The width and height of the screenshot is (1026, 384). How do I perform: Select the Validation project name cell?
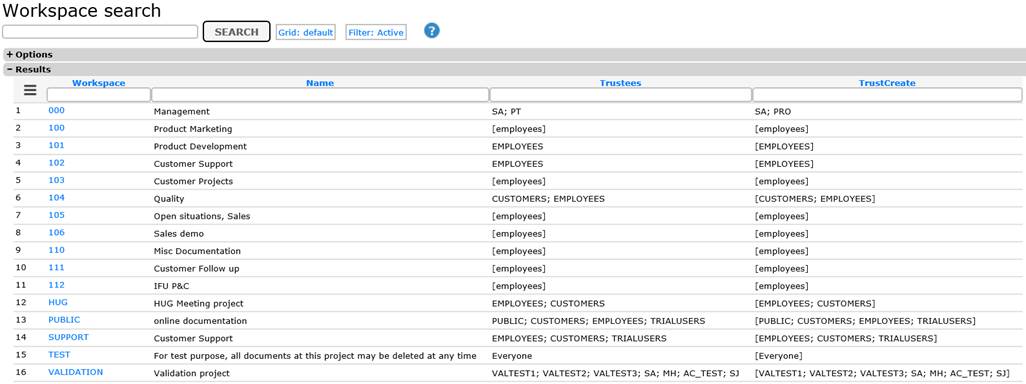point(191,373)
